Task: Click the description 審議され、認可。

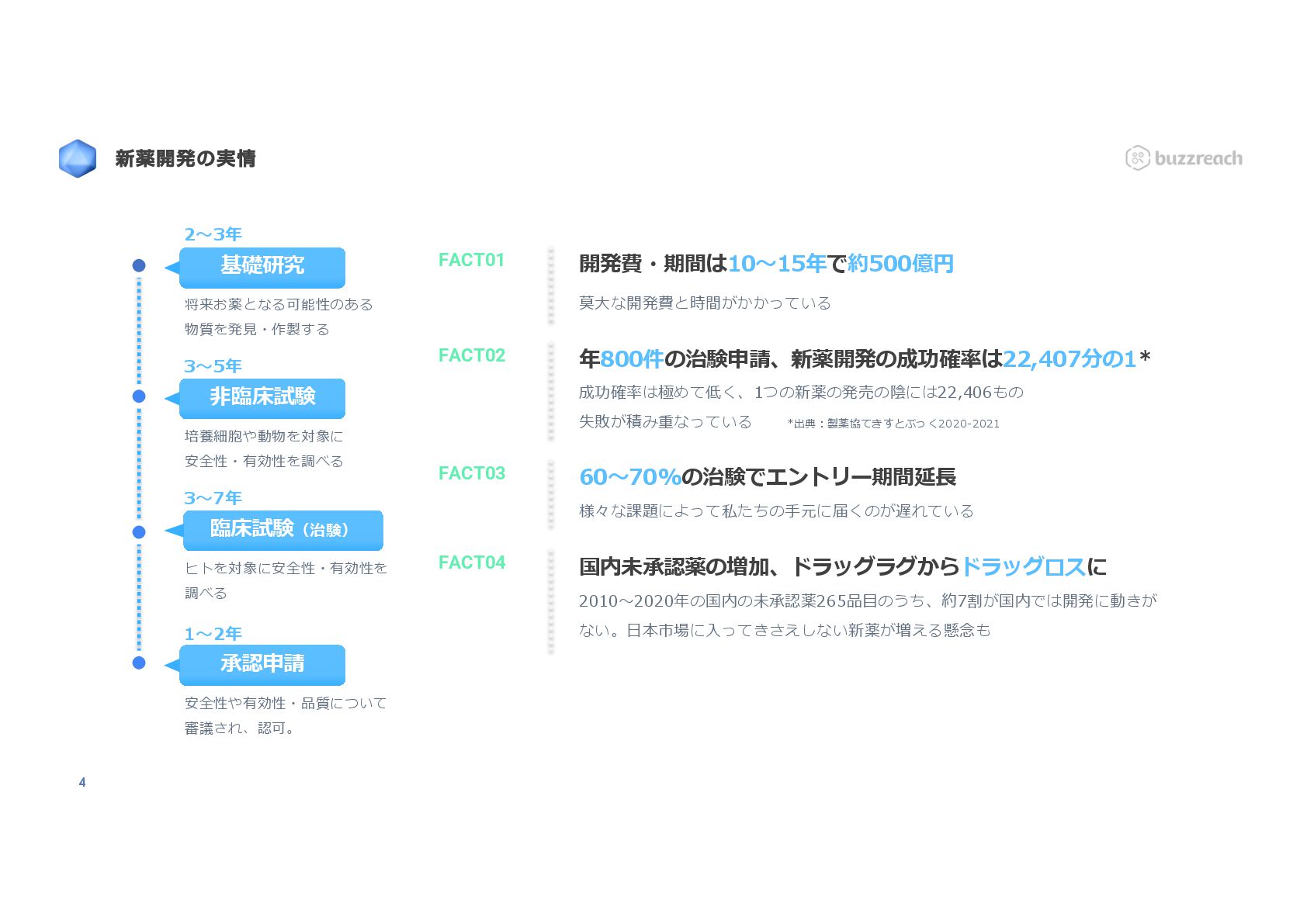Action: [239, 728]
